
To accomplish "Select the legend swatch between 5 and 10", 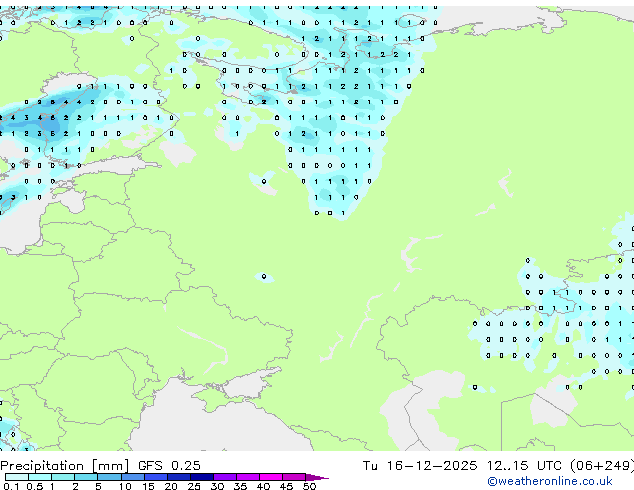I will pos(109,477).
